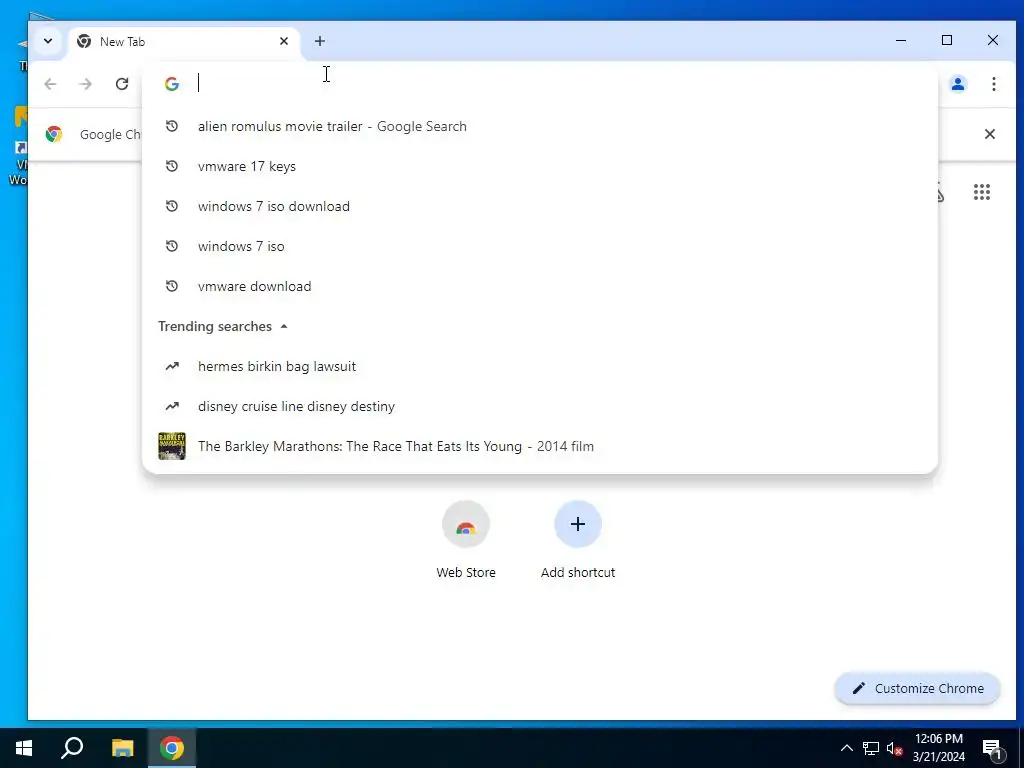This screenshot has height=768, width=1024.
Task: Open the tab search dropdown arrow
Action: 48,41
